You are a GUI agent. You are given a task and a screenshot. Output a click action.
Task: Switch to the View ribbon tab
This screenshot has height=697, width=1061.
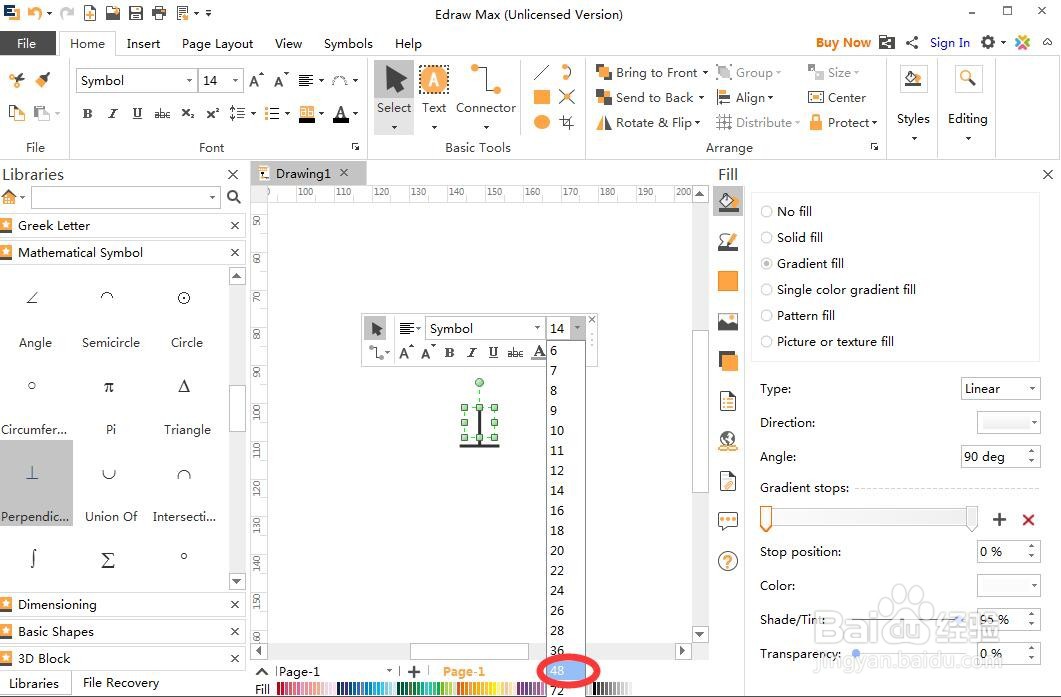tap(288, 43)
